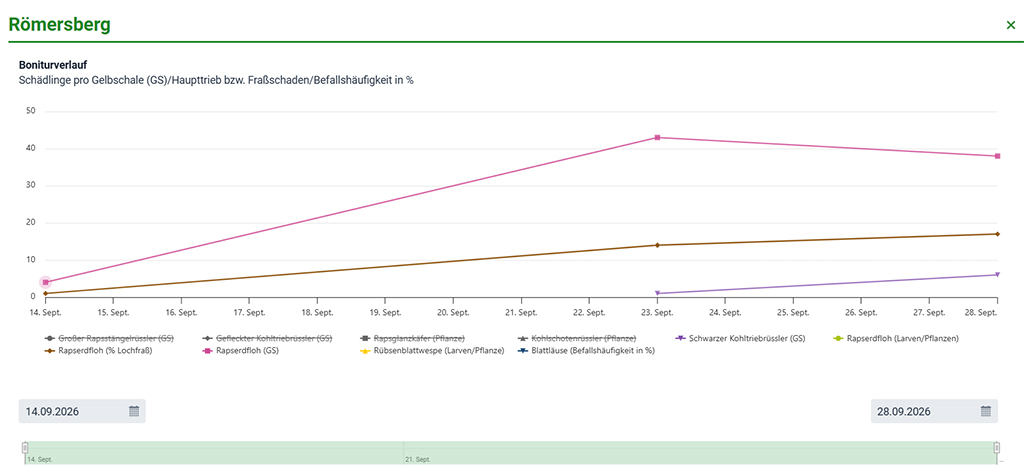Screen dimensions: 1024x475
Task: Hide Schwarzer Kohltriebrüssler (GS) series
Action: tap(741, 338)
